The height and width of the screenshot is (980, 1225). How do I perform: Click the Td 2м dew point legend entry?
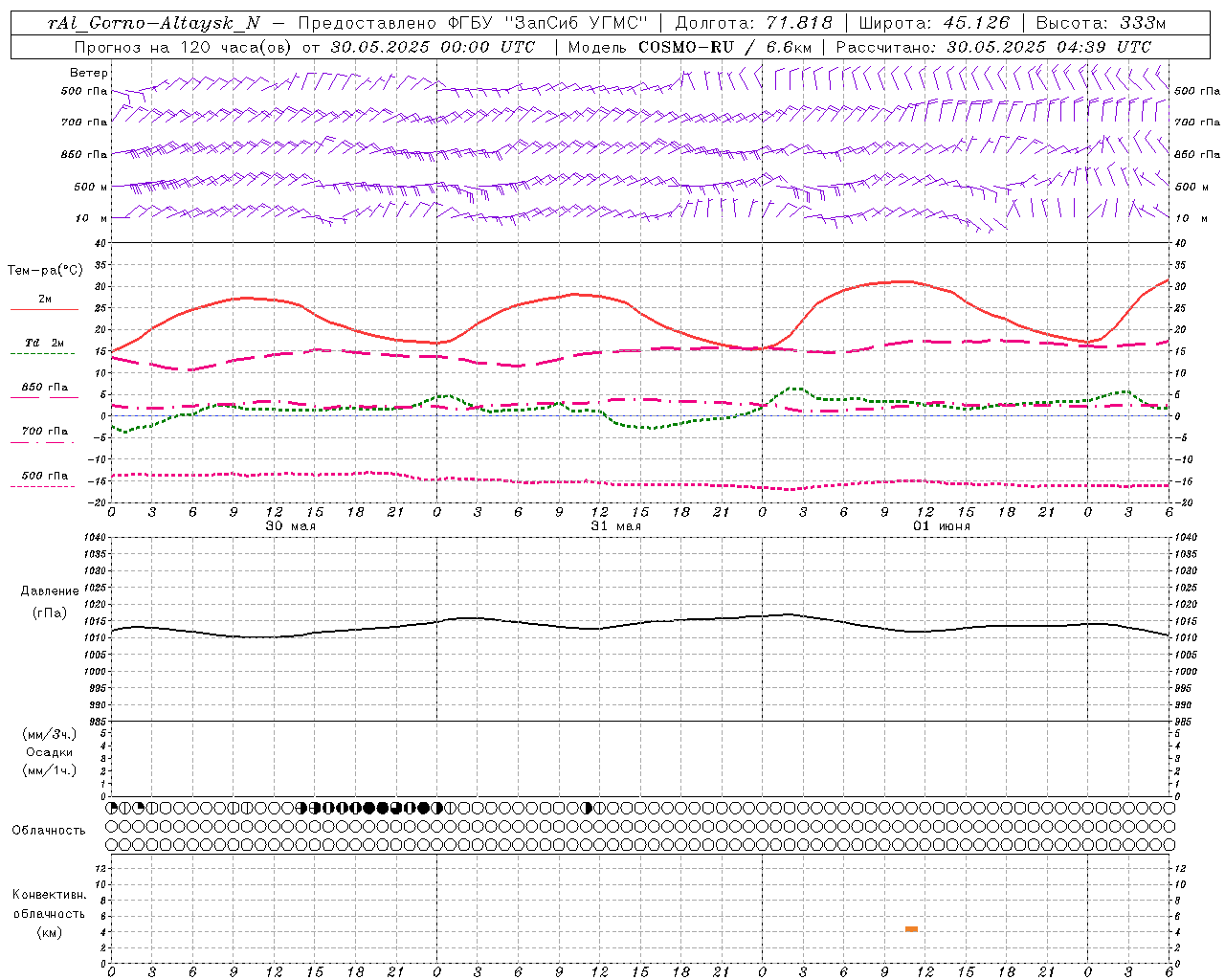tap(45, 343)
